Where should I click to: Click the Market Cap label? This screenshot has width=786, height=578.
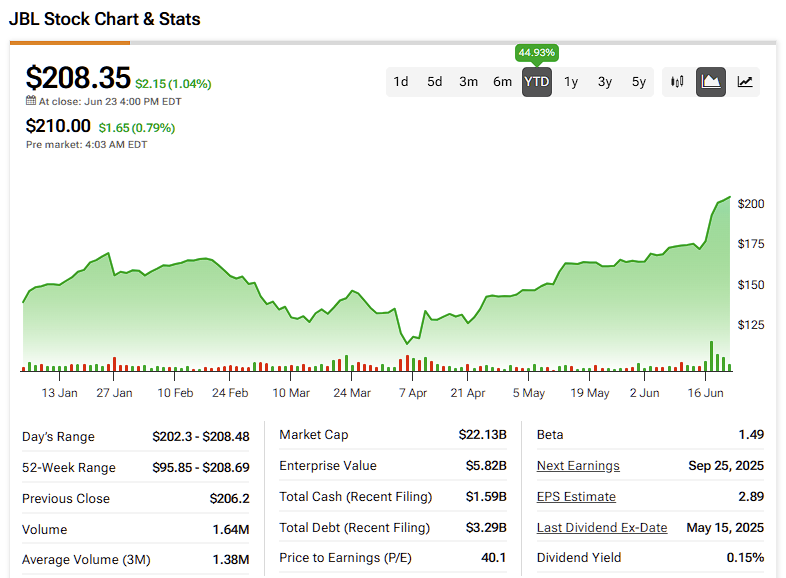click(314, 435)
